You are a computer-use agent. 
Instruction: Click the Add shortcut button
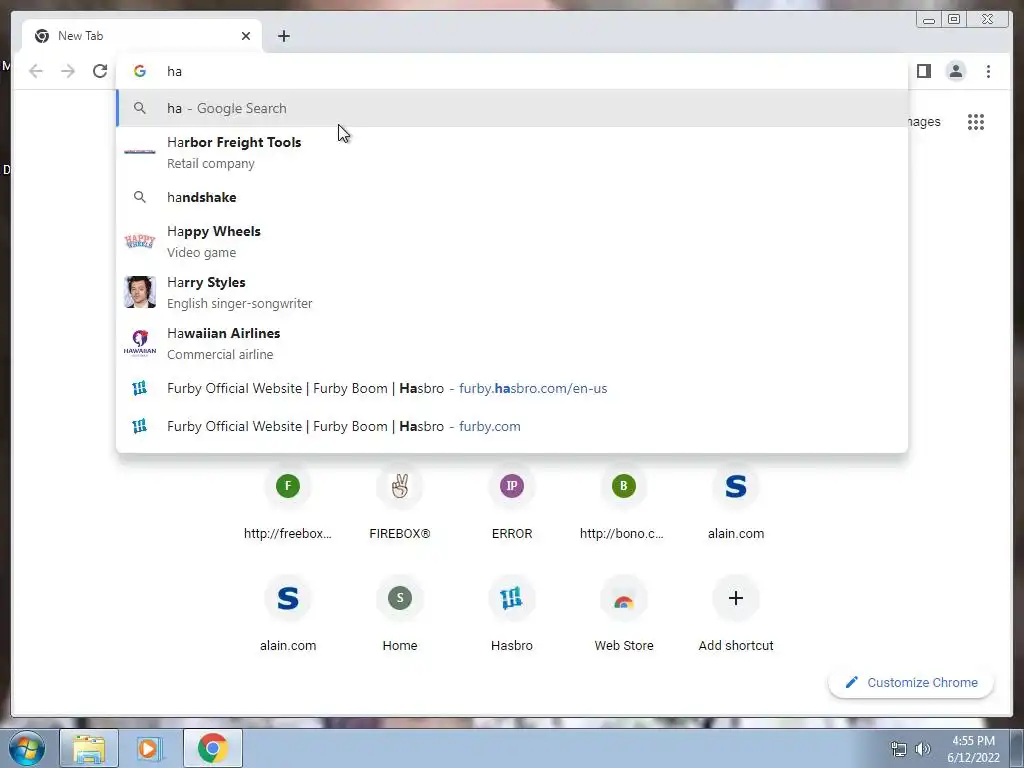coord(736,615)
